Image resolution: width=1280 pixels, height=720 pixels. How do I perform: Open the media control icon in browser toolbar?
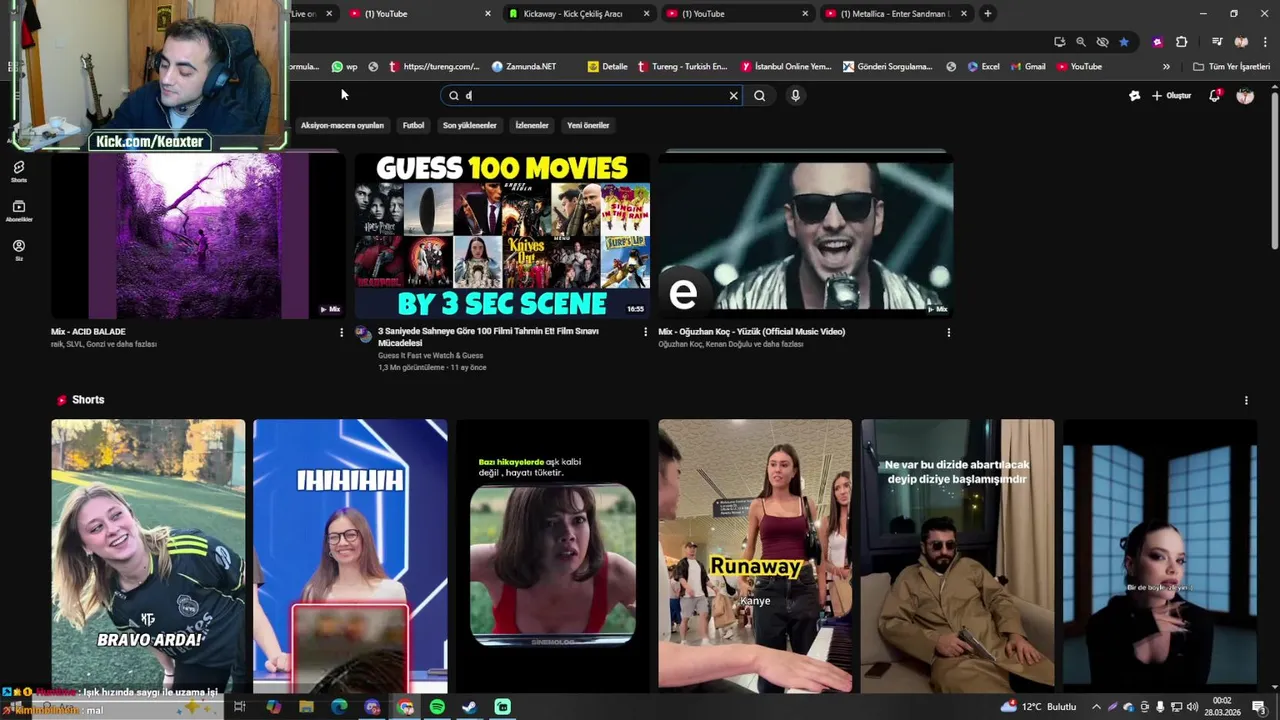(x=1217, y=42)
